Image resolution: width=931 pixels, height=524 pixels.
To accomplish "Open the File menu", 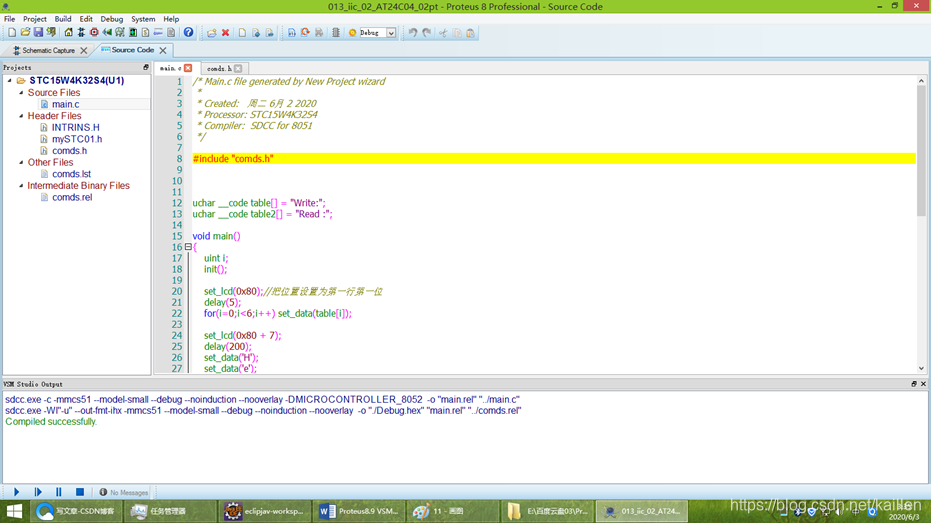I will [x=10, y=19].
